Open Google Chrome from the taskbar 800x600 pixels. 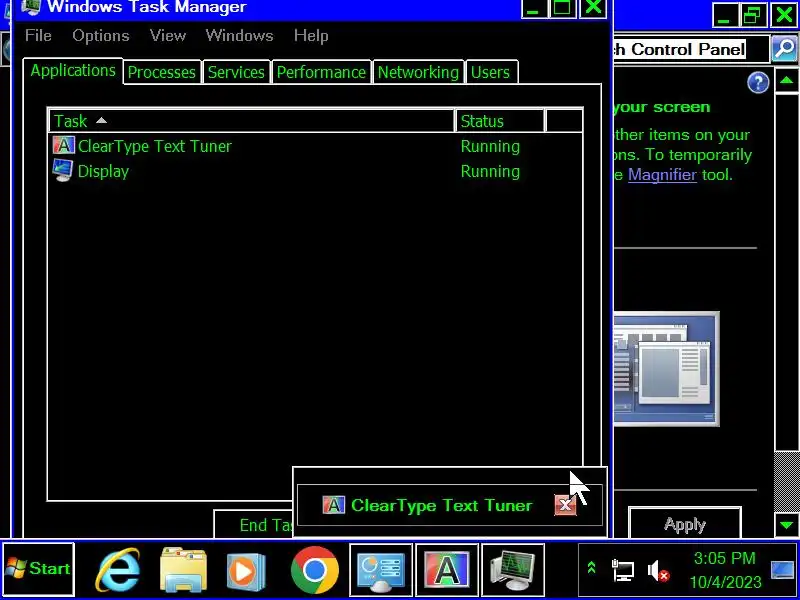pos(315,570)
